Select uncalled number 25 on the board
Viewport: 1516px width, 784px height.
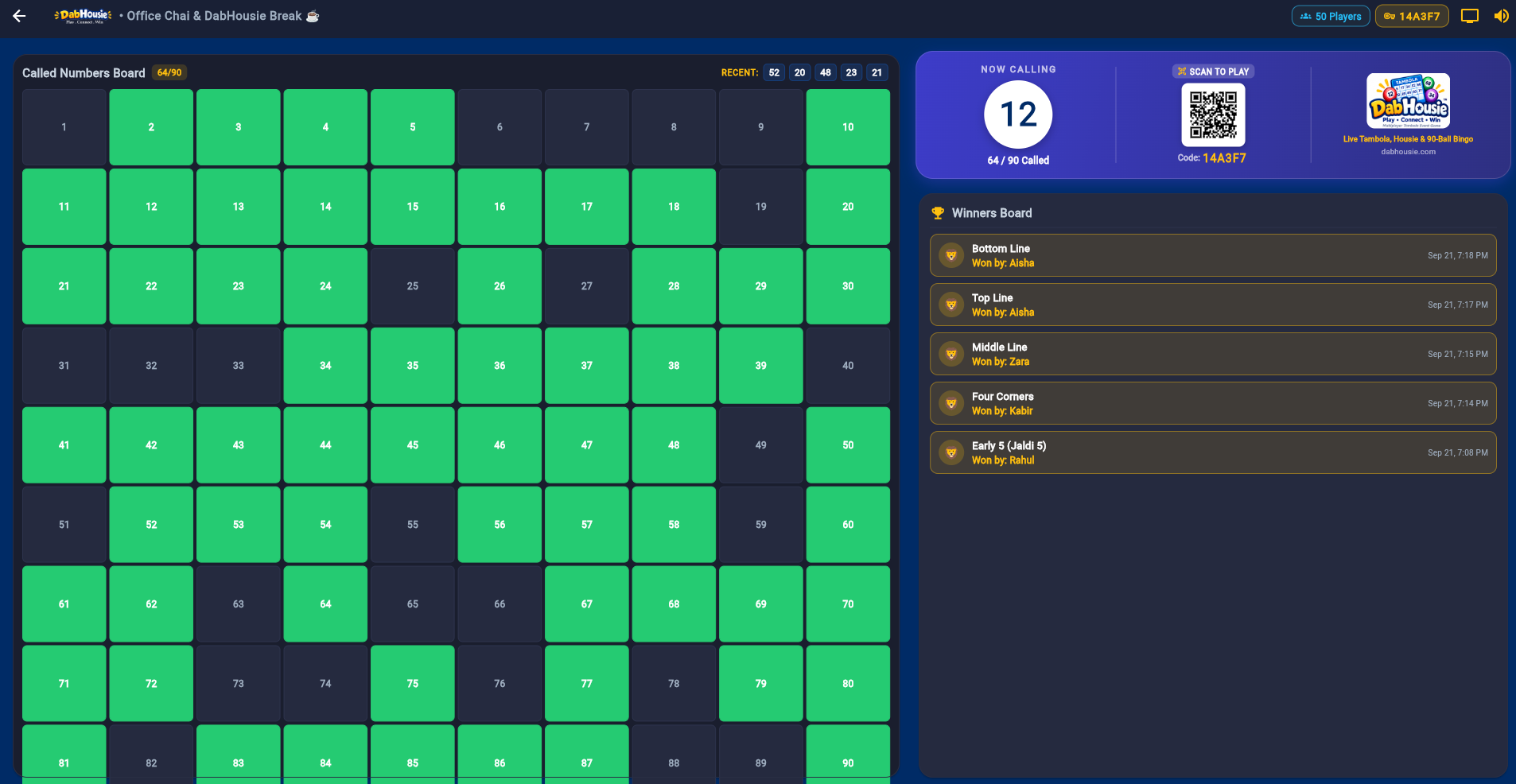coord(413,286)
